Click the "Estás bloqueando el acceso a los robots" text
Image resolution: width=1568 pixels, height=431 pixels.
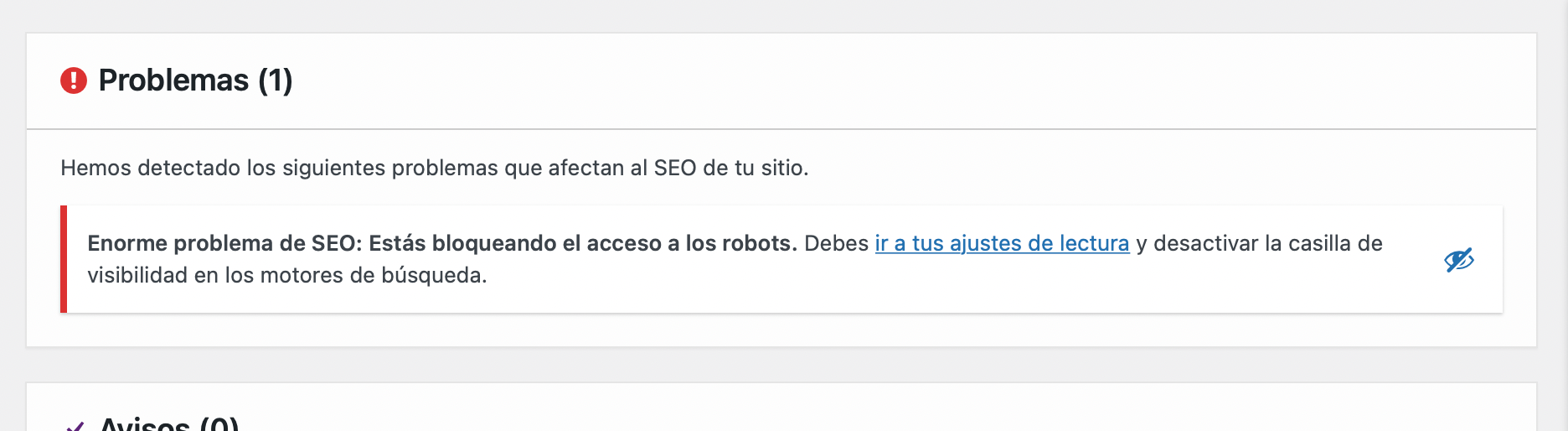(583, 243)
